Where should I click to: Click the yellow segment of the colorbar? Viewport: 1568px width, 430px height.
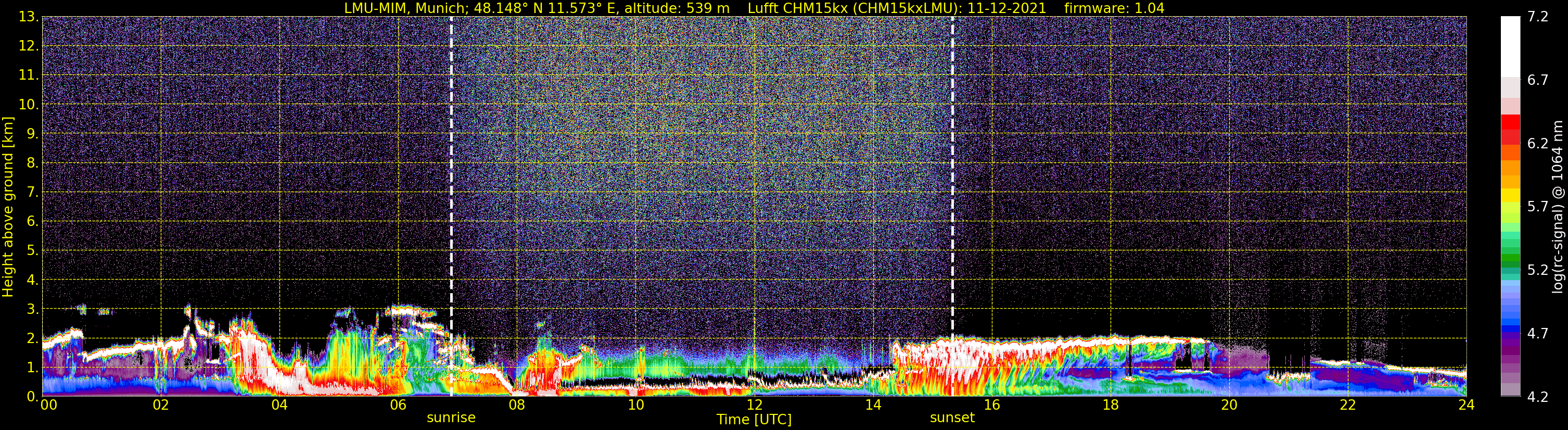tap(1510, 196)
